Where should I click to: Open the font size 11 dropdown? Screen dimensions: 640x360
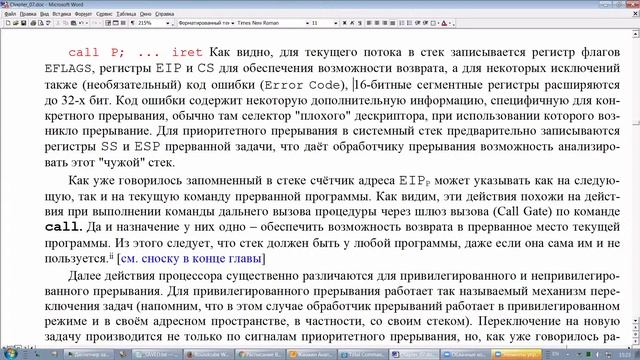tap(336, 23)
